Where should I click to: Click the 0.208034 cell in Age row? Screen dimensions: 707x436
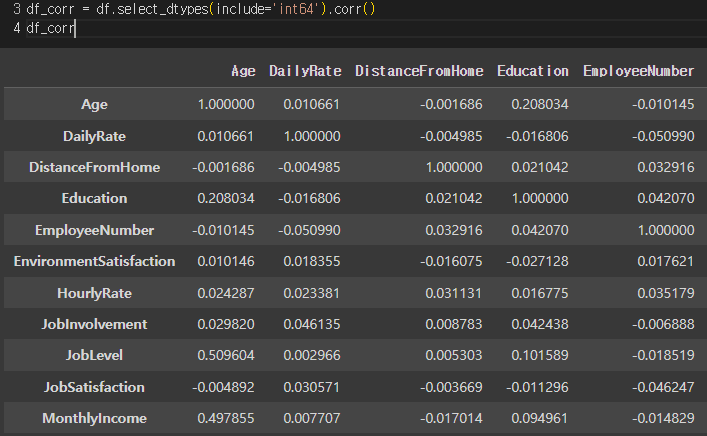coord(540,105)
